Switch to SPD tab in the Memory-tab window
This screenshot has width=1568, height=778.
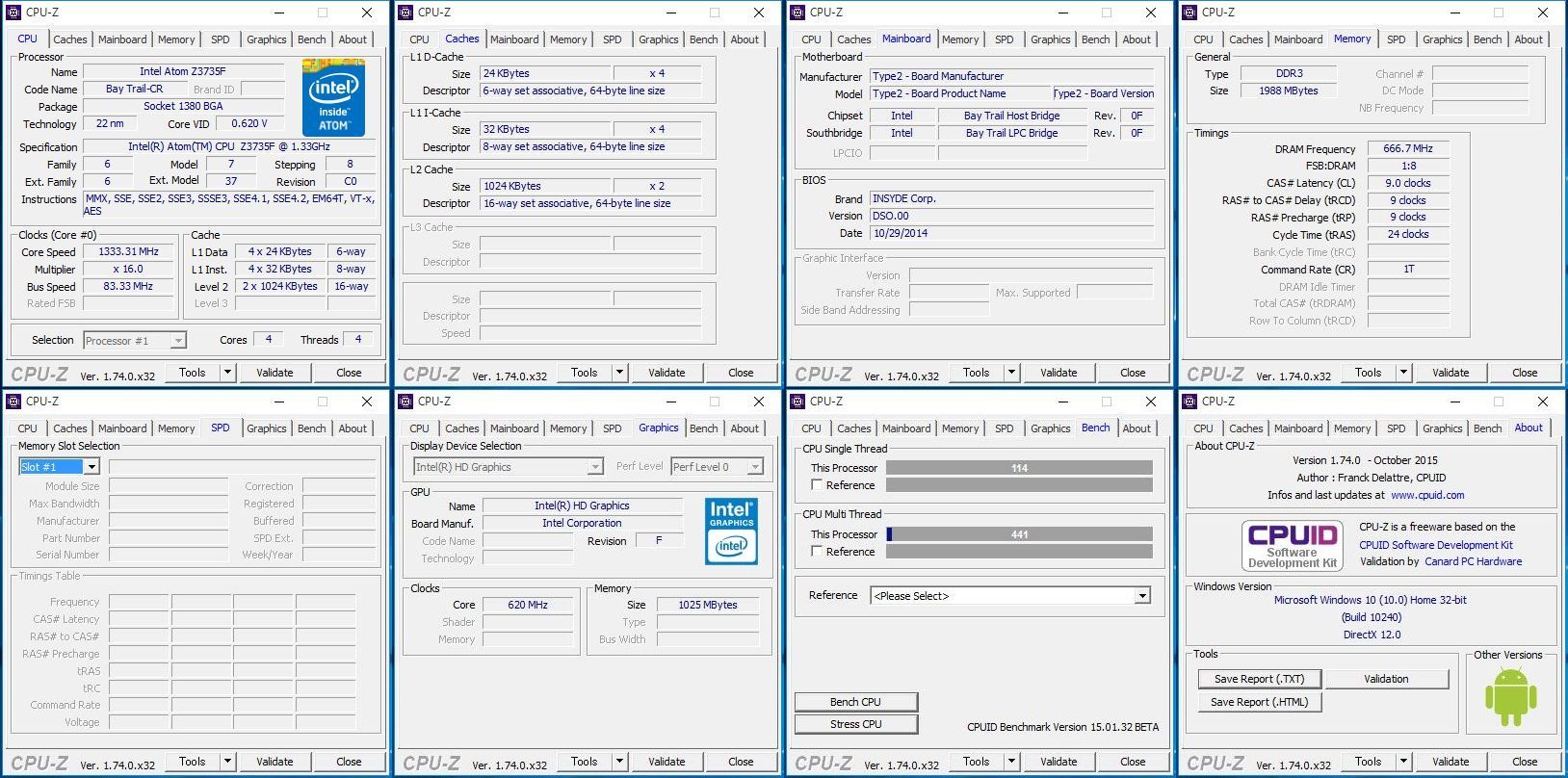1396,39
